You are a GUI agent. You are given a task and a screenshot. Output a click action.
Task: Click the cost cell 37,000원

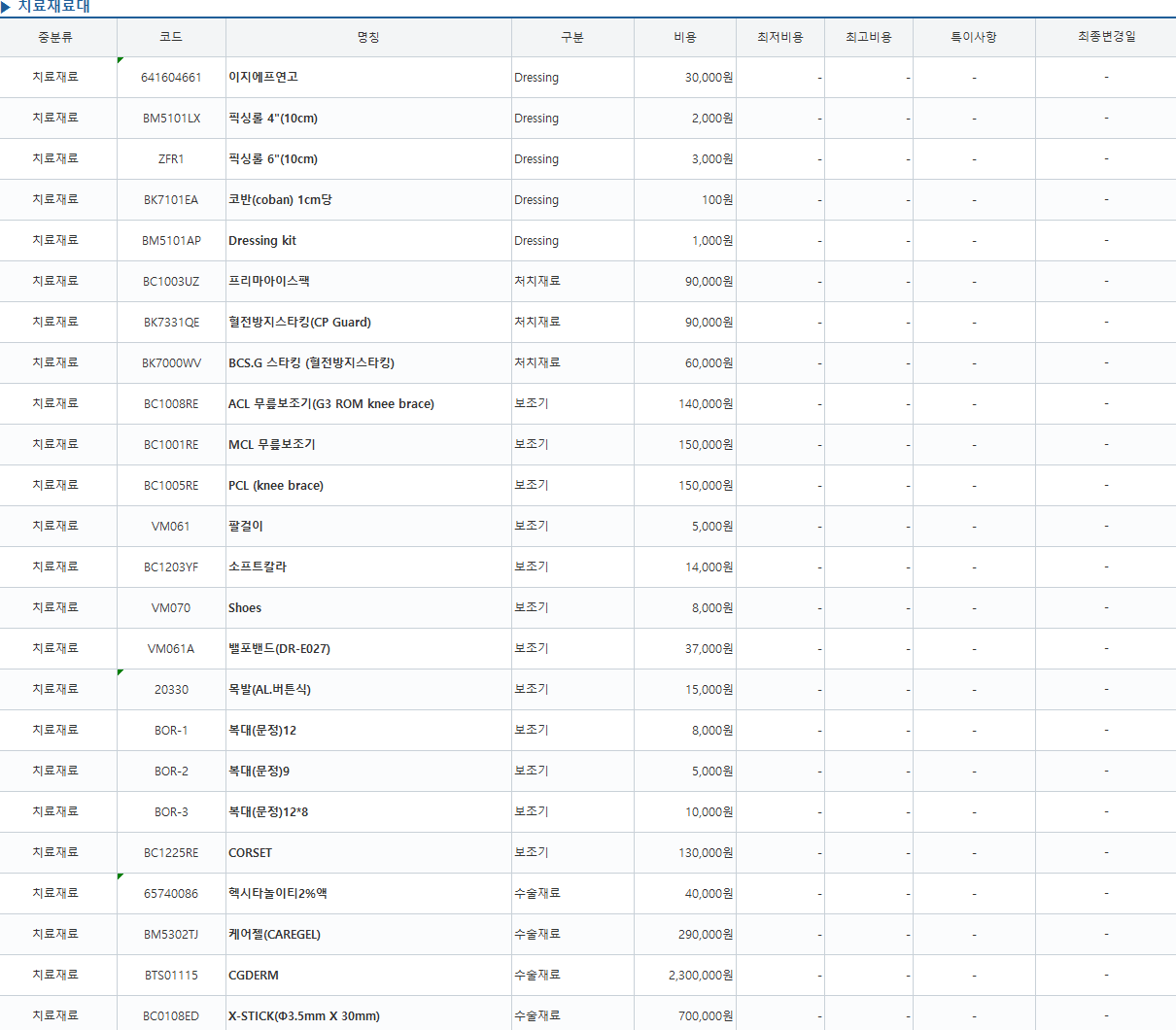(685, 649)
